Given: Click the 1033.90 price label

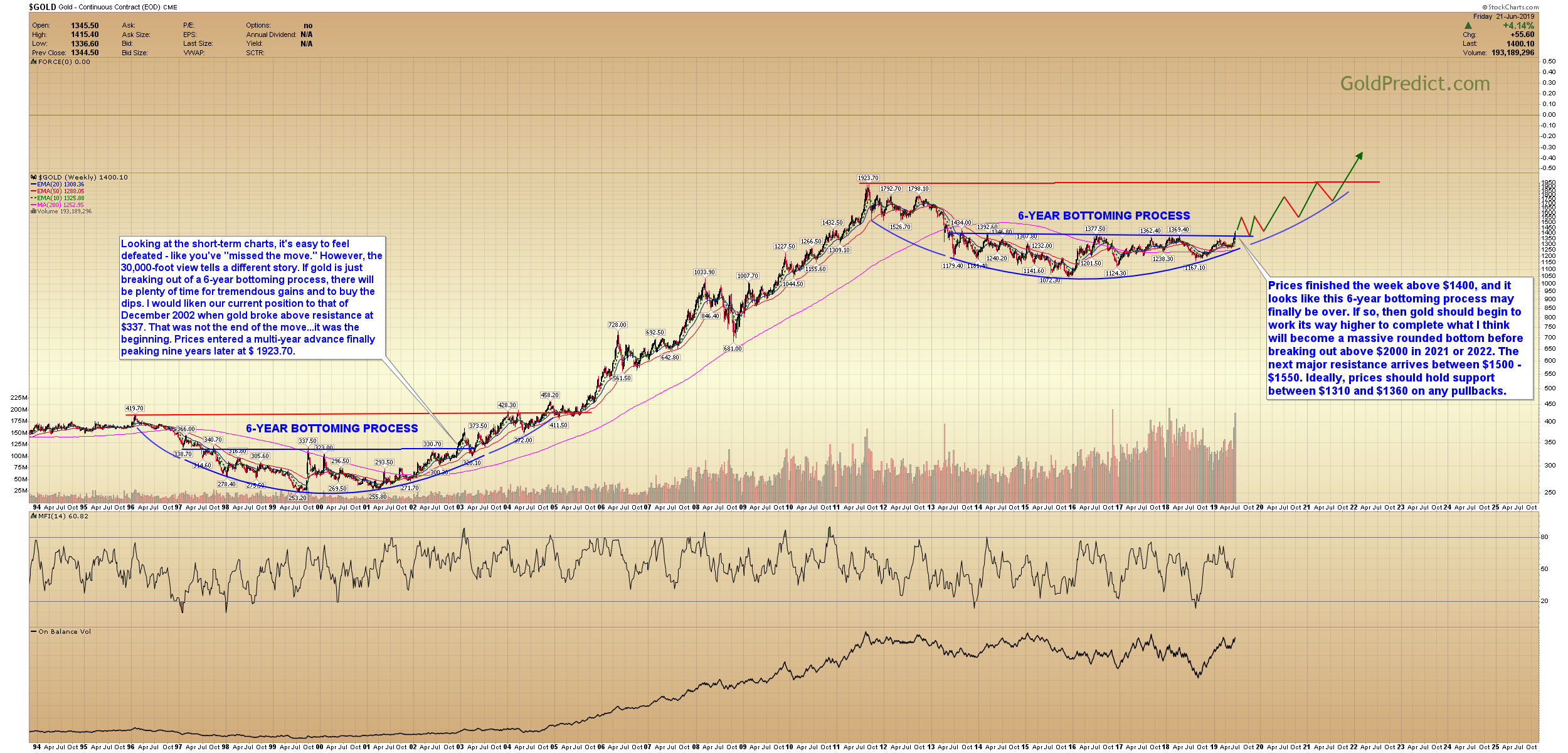Looking at the screenshot, I should (704, 272).
